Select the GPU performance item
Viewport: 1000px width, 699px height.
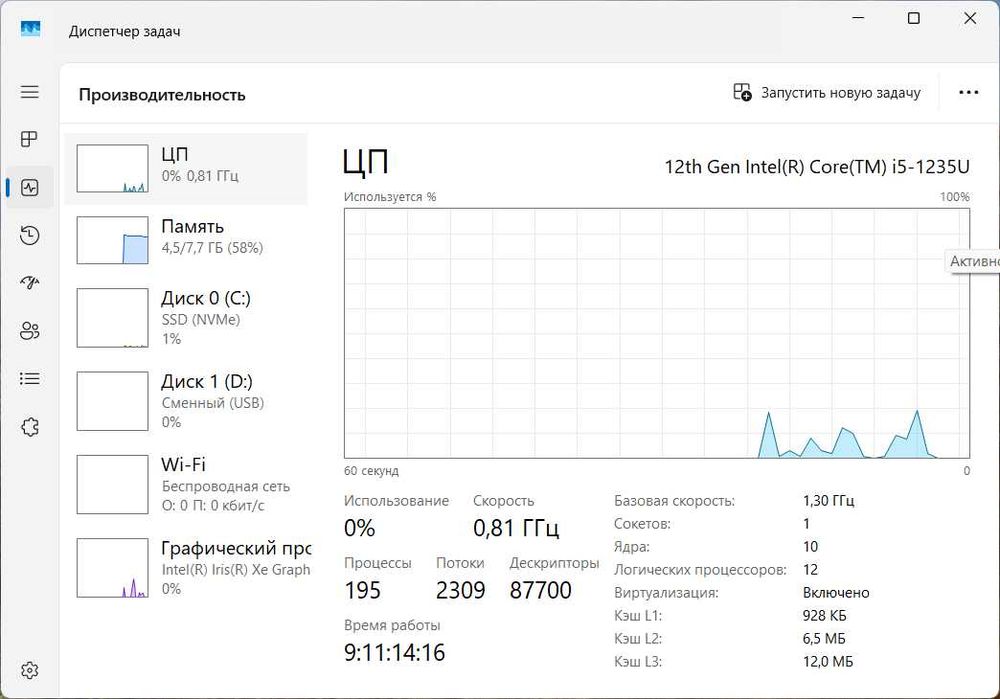186,568
